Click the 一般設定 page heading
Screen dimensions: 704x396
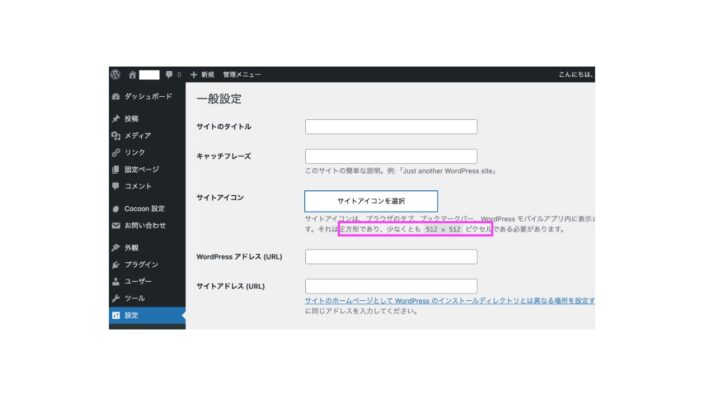click(219, 99)
